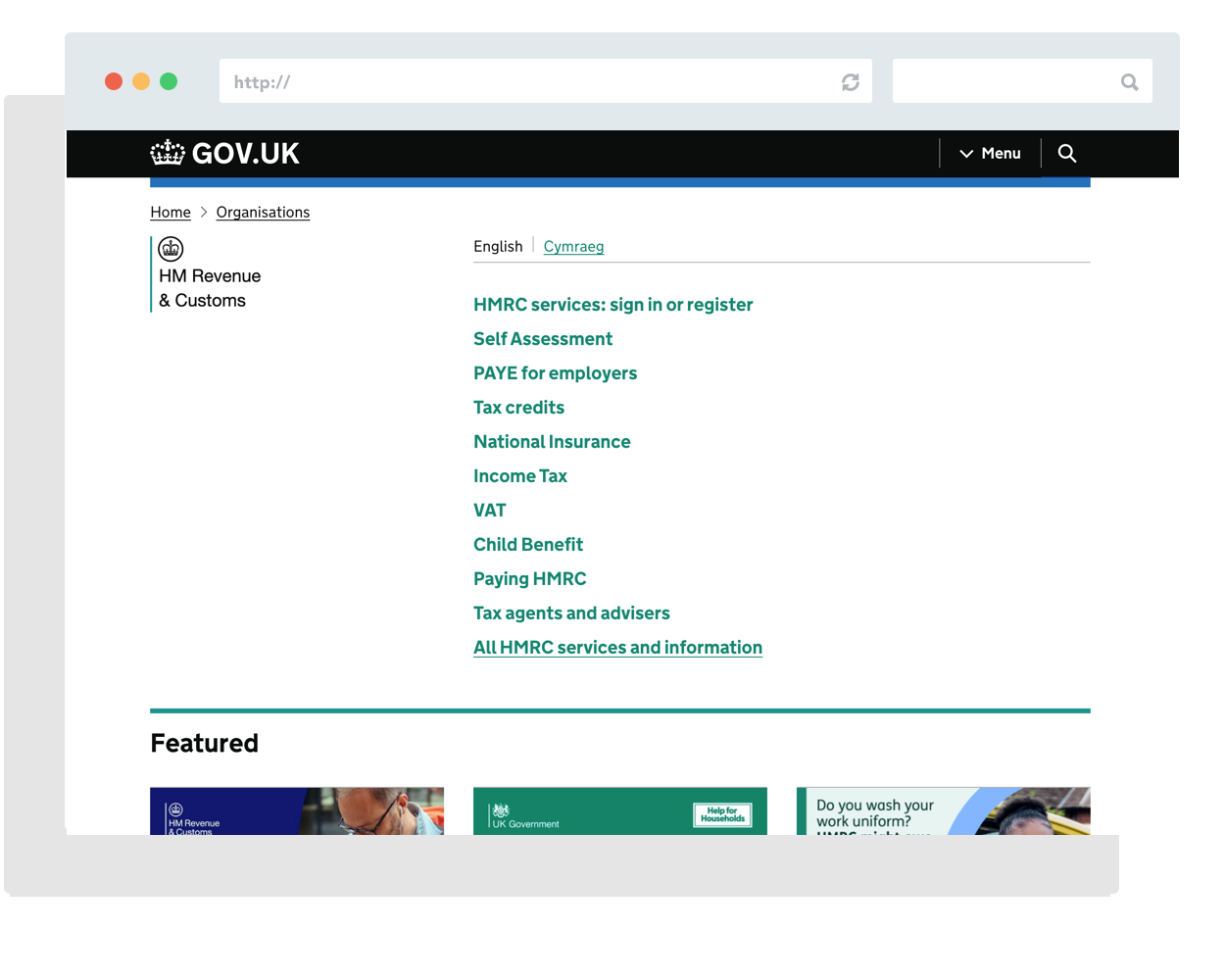Open the Child Benefit link
Image resolution: width=1225 pixels, height=980 pixels.
[528, 545]
